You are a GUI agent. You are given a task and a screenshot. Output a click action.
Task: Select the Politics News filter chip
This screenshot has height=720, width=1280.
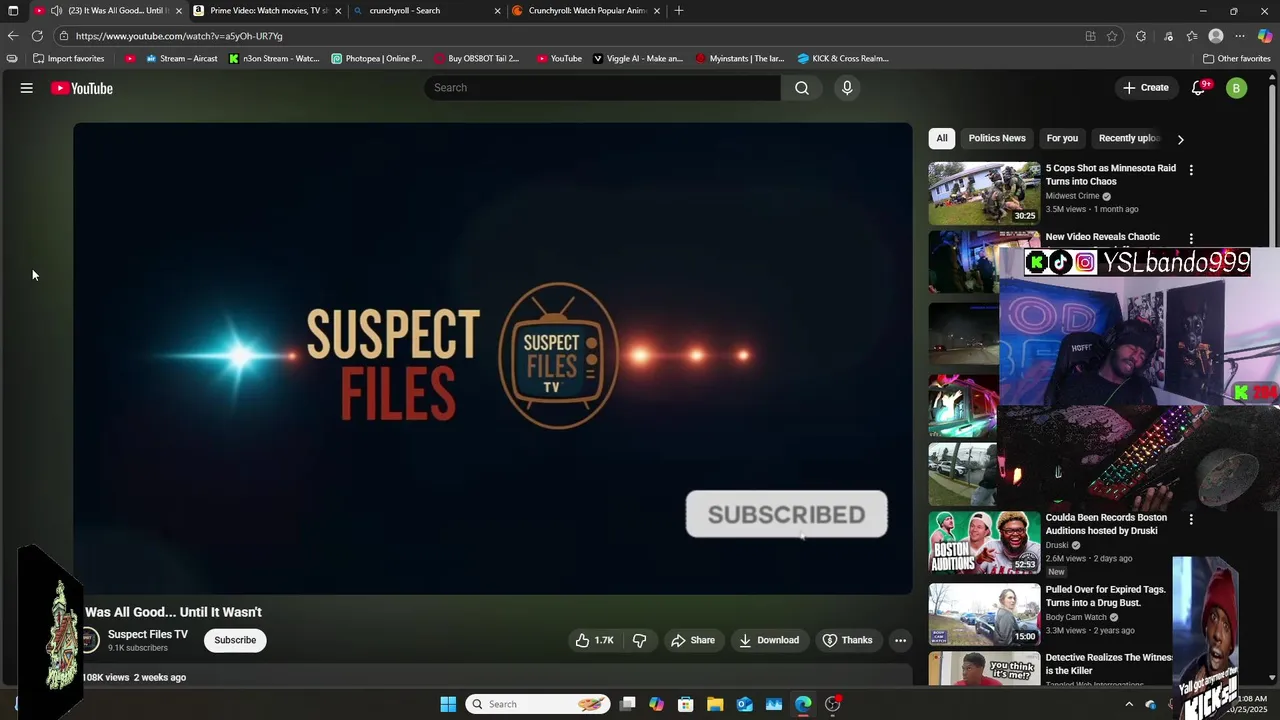997,138
